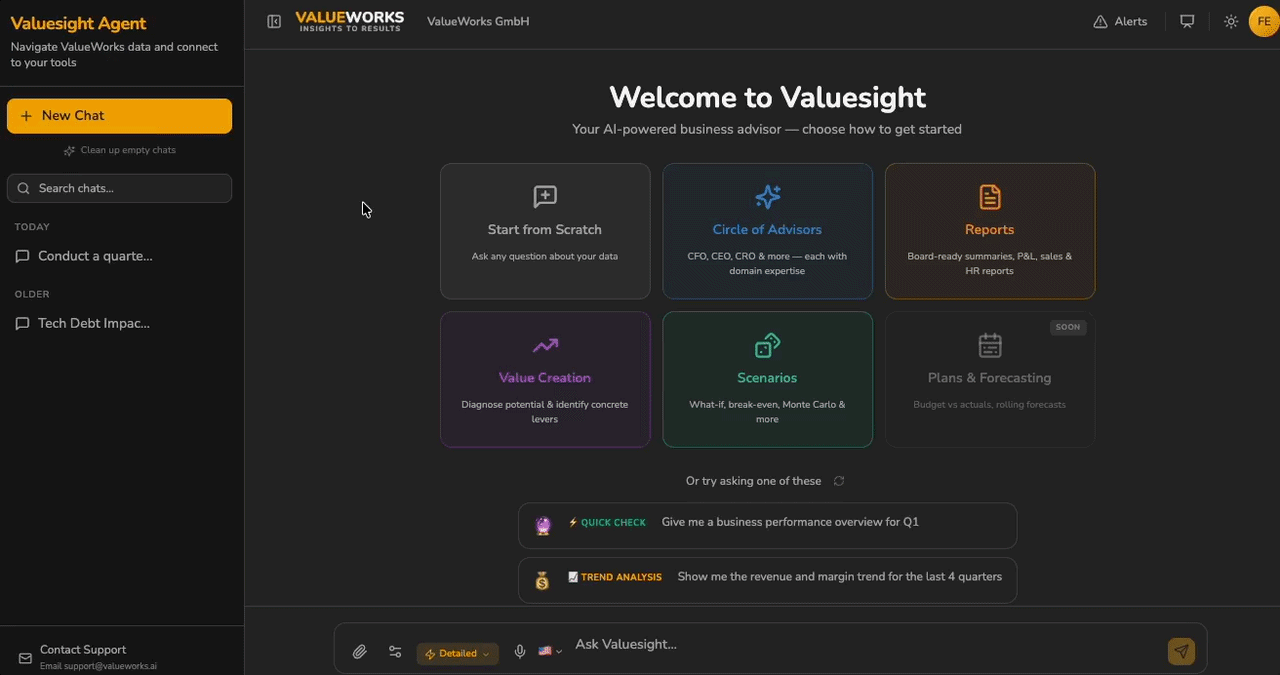Viewport: 1280px width, 675px height.
Task: Click the TODAY section label
Action: point(32,227)
